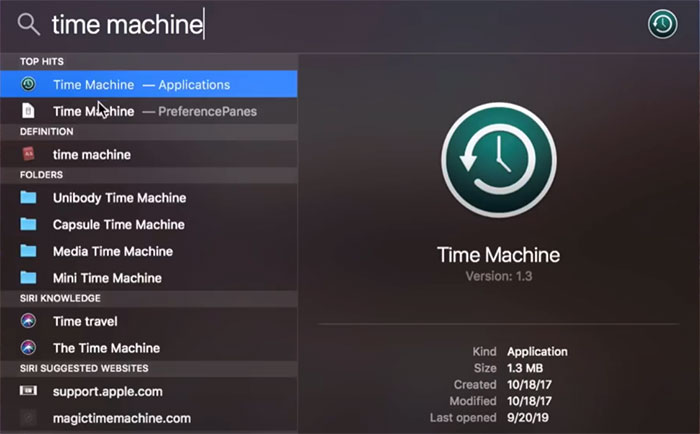700x434 pixels.
Task: Click the large Time Machine preview icon
Action: click(499, 160)
